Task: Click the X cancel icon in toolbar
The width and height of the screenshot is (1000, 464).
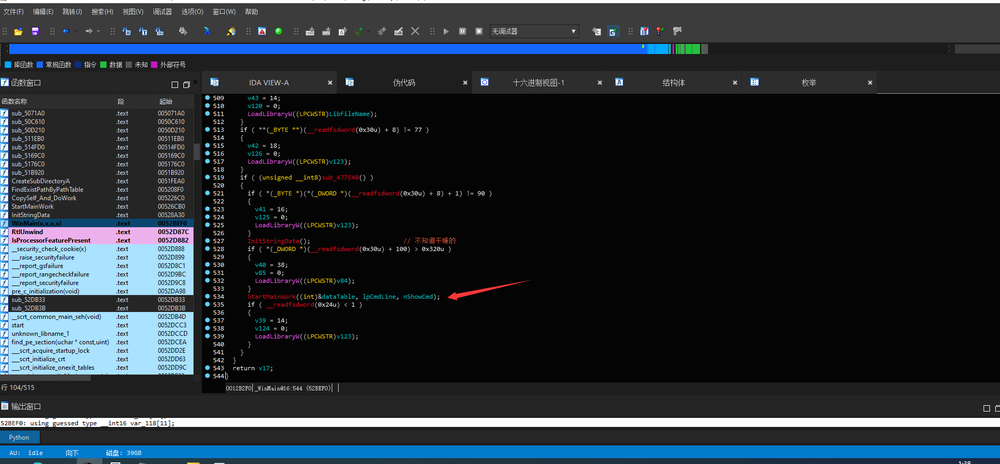Action: 416,31
